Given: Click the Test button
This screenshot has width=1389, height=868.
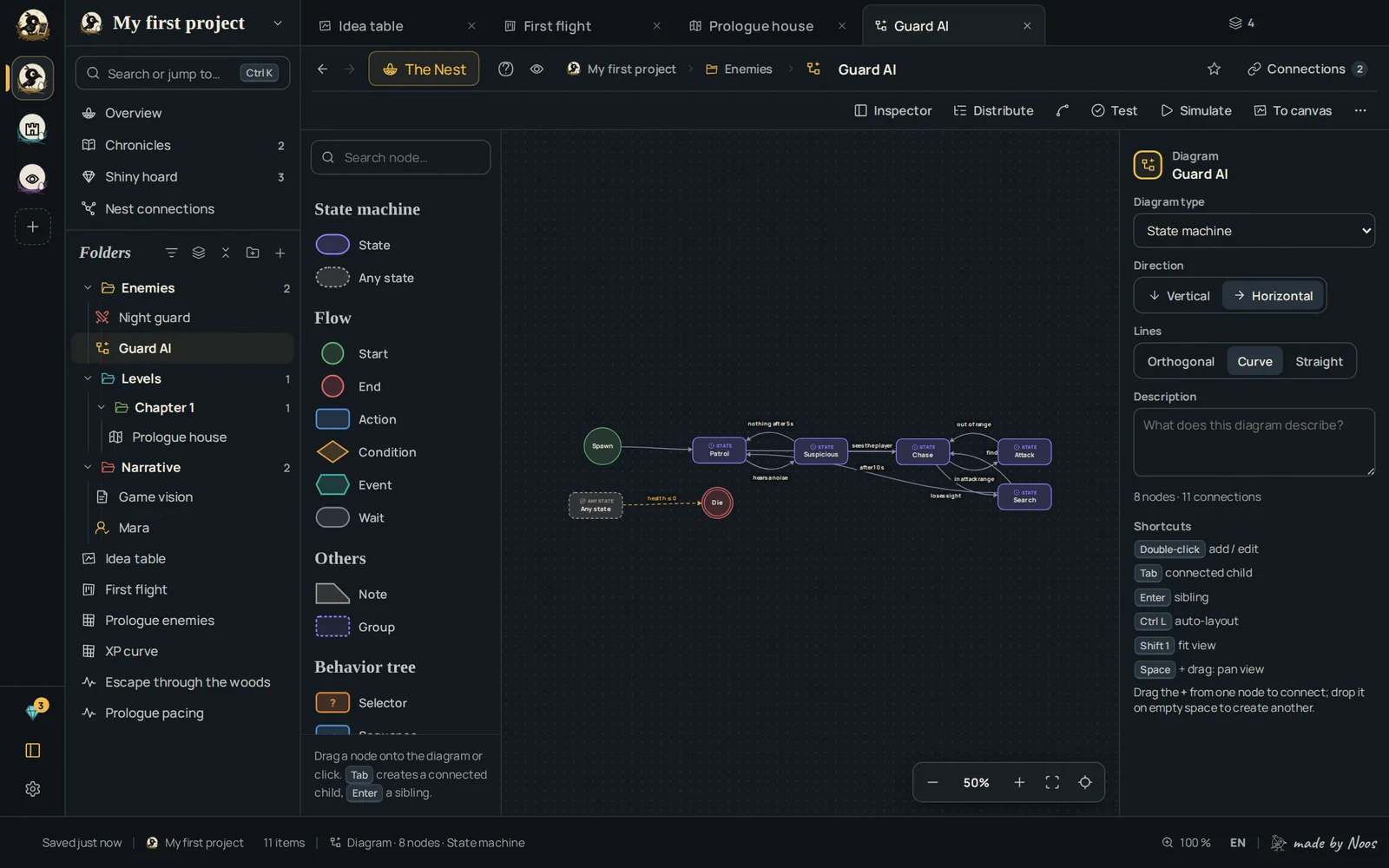Looking at the screenshot, I should [x=1114, y=110].
